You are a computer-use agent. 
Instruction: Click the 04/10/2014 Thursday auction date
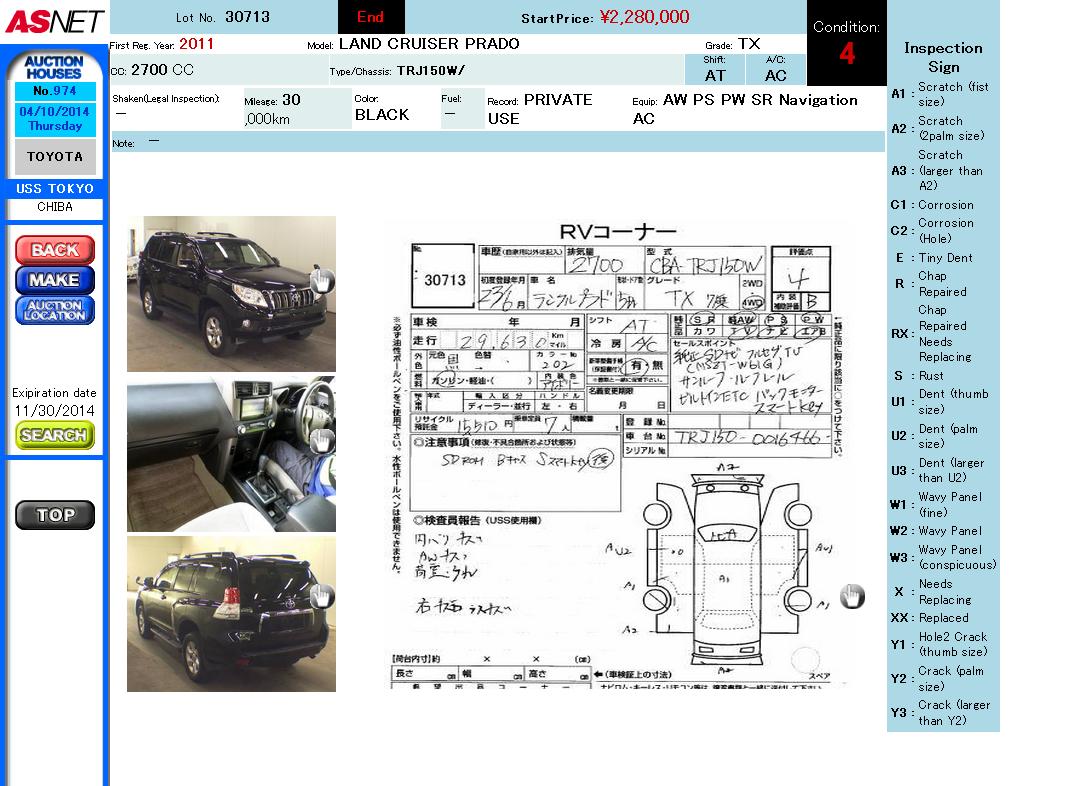pyautogui.click(x=55, y=119)
